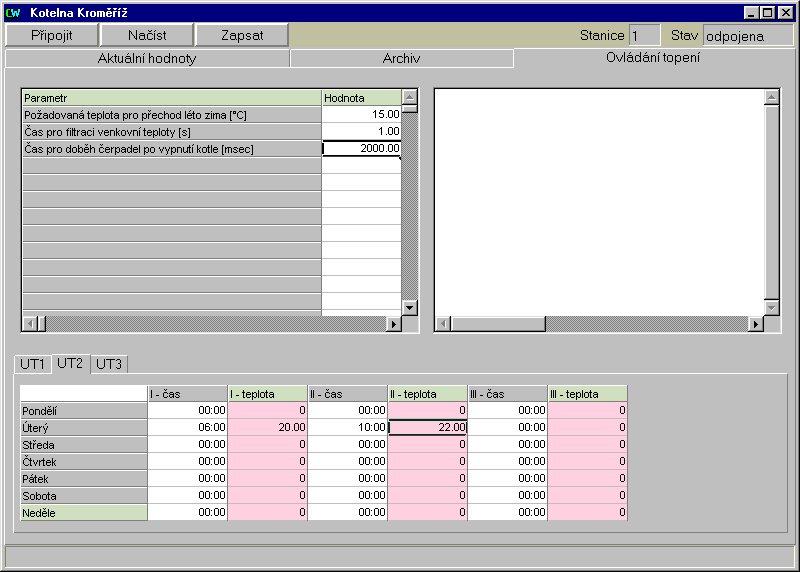Click the Neděle row header
Viewport: 800px width, 572px height.
point(84,512)
